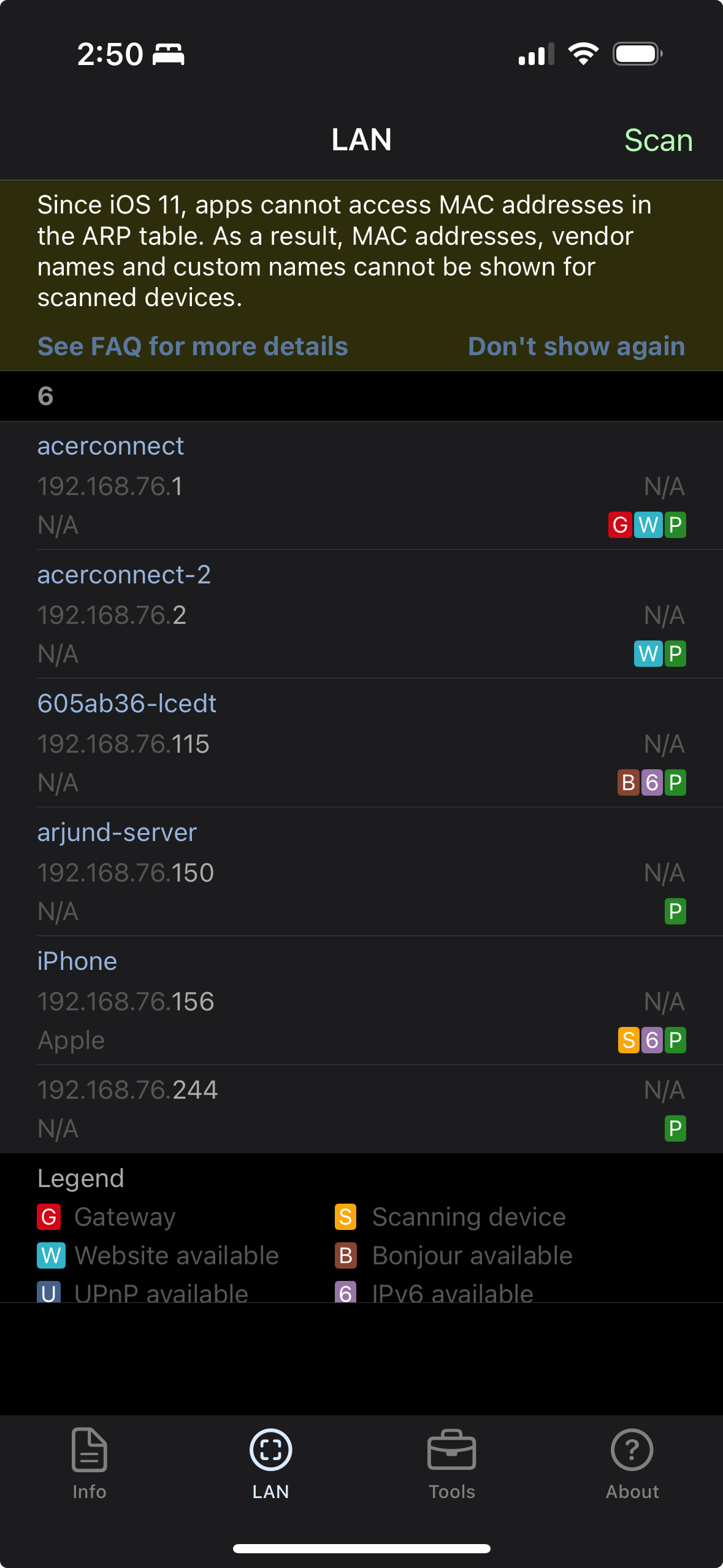Tap the Gateway badge on acerconnect
723x1568 pixels.
(621, 525)
